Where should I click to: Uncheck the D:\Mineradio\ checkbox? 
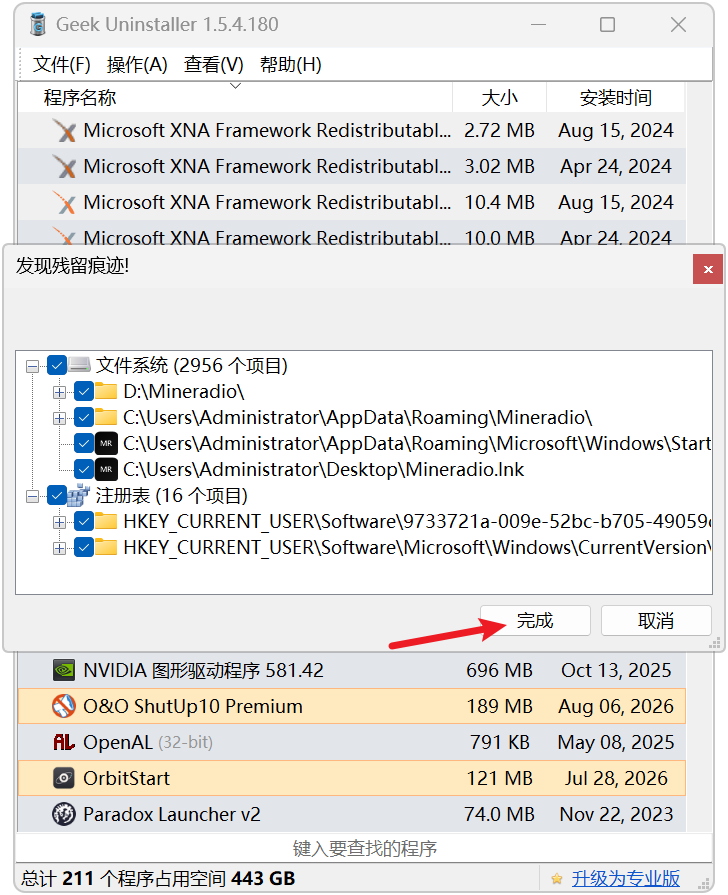coord(84,392)
